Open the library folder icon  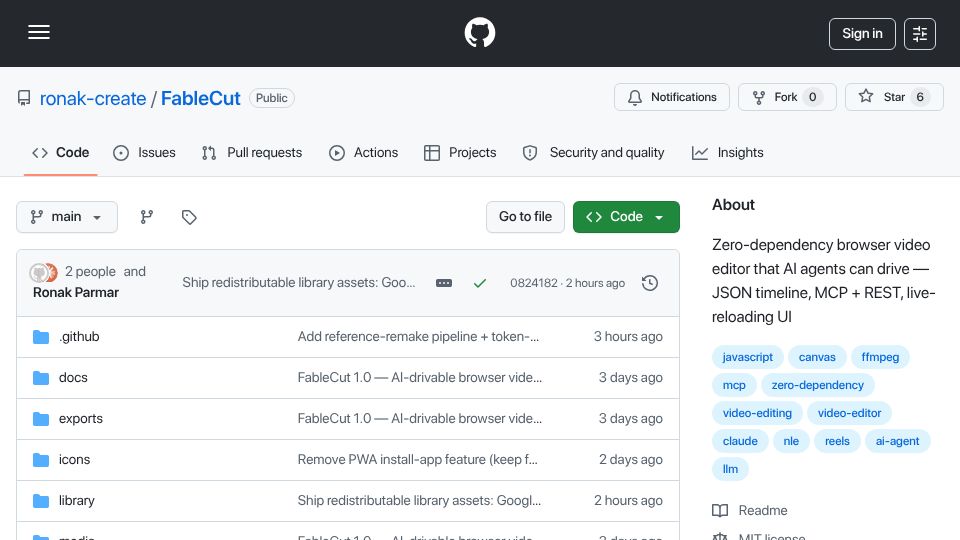pos(41,501)
